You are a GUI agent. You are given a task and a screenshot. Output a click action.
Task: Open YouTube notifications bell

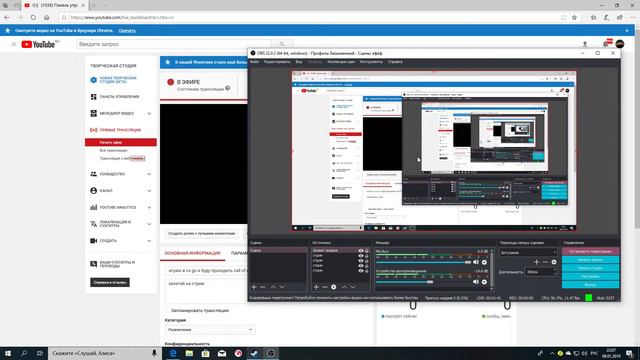pyautogui.click(x=607, y=44)
